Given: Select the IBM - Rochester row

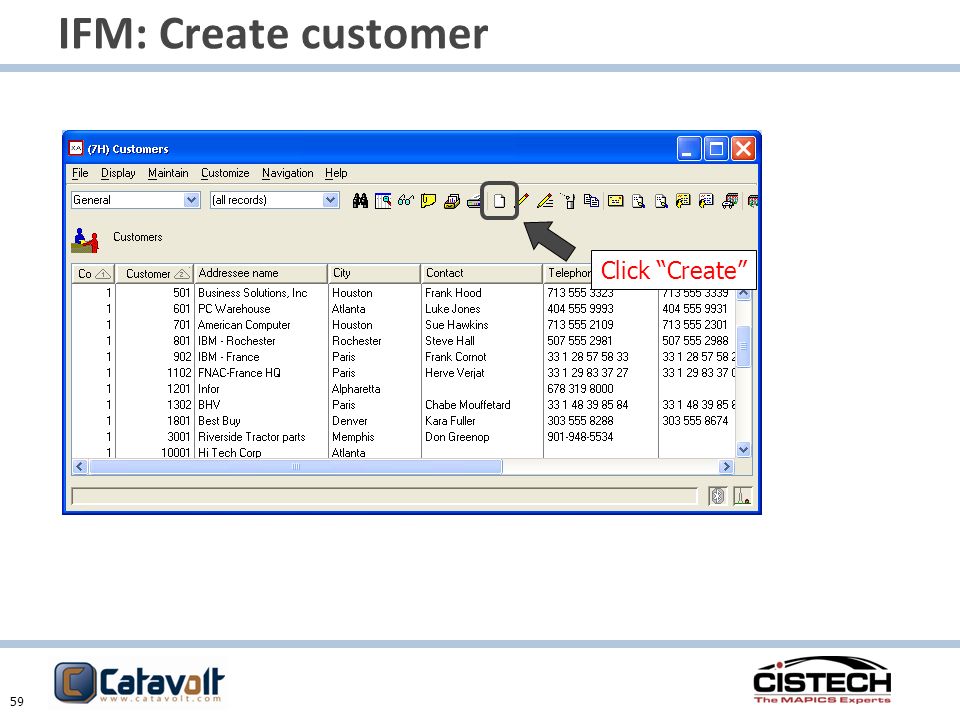Looking at the screenshot, I should [403, 341].
